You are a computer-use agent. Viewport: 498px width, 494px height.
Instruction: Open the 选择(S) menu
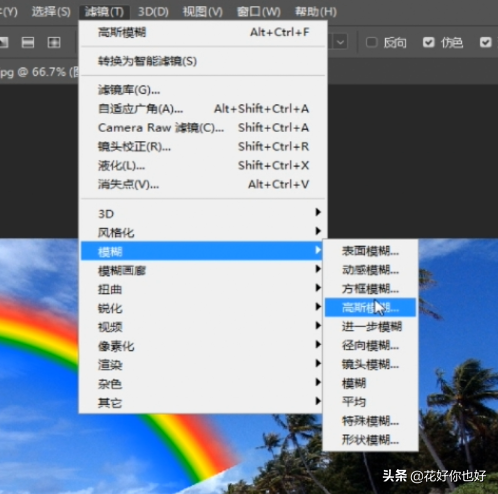click(x=51, y=12)
